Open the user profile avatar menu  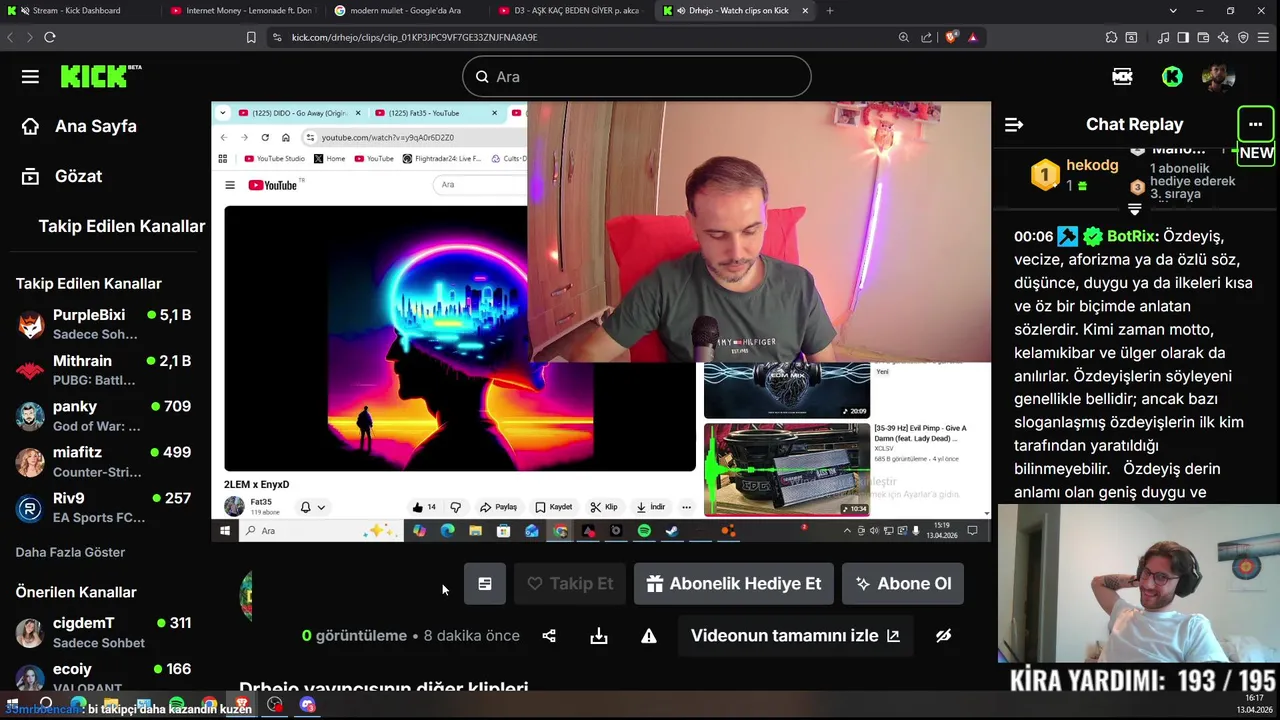tap(1218, 77)
